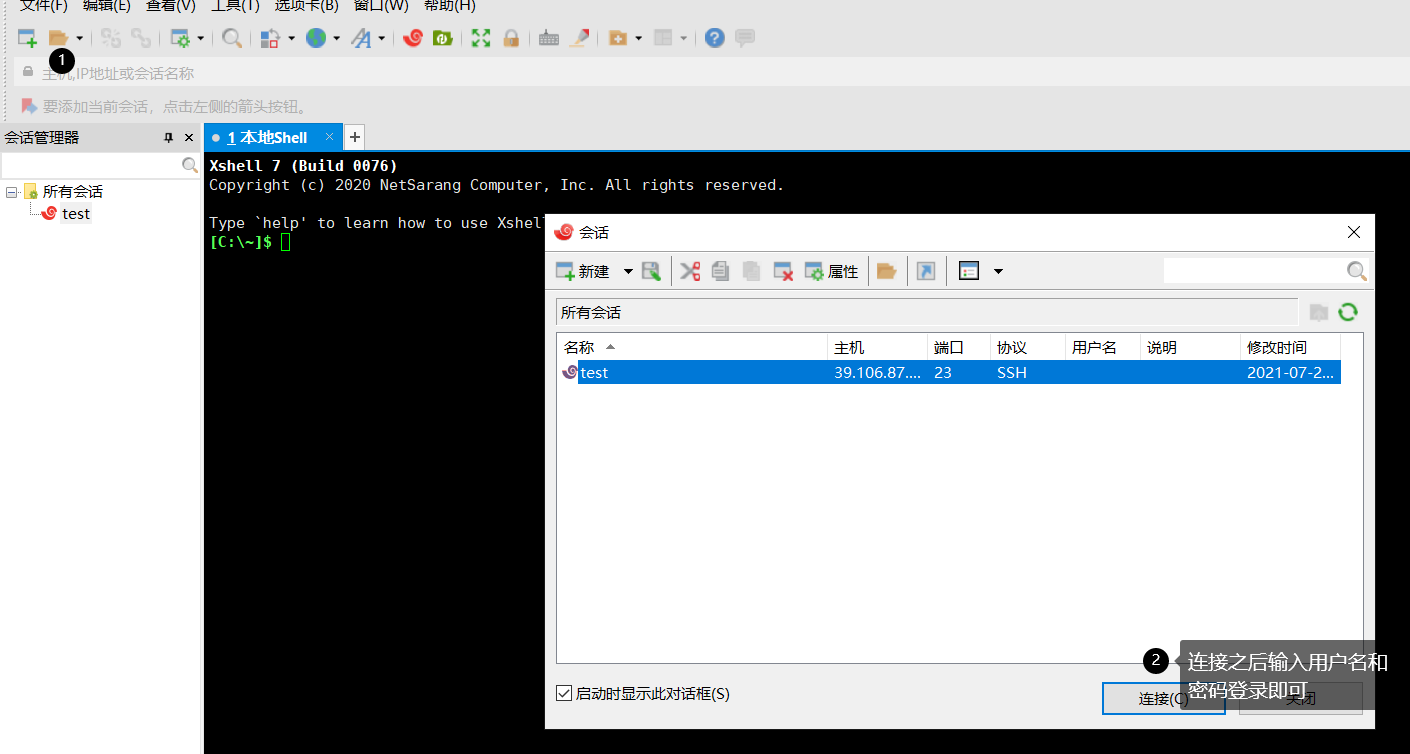The height and width of the screenshot is (754, 1410).
Task: Close the 会话管理器 panel
Action: tap(189, 138)
